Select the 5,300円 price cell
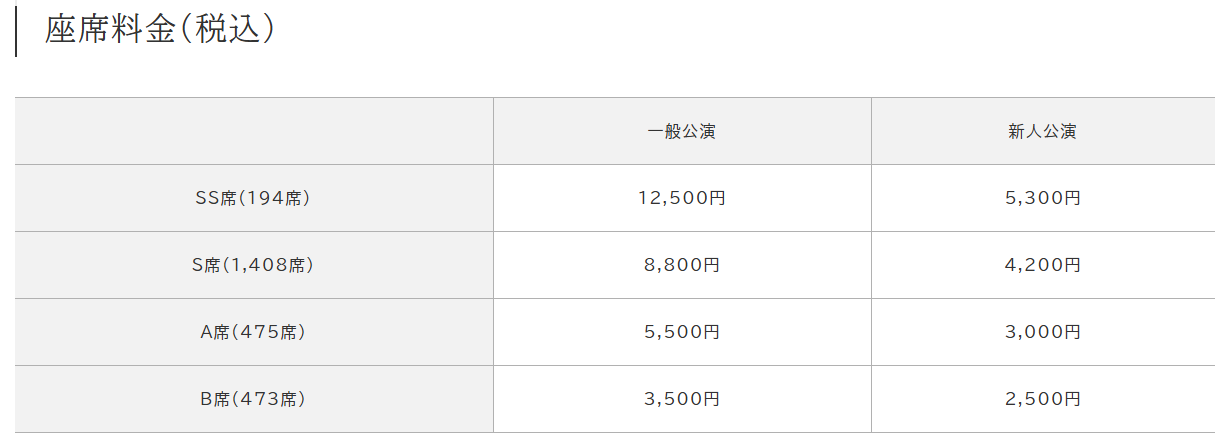This screenshot has height=448, width=1228. 1043,198
